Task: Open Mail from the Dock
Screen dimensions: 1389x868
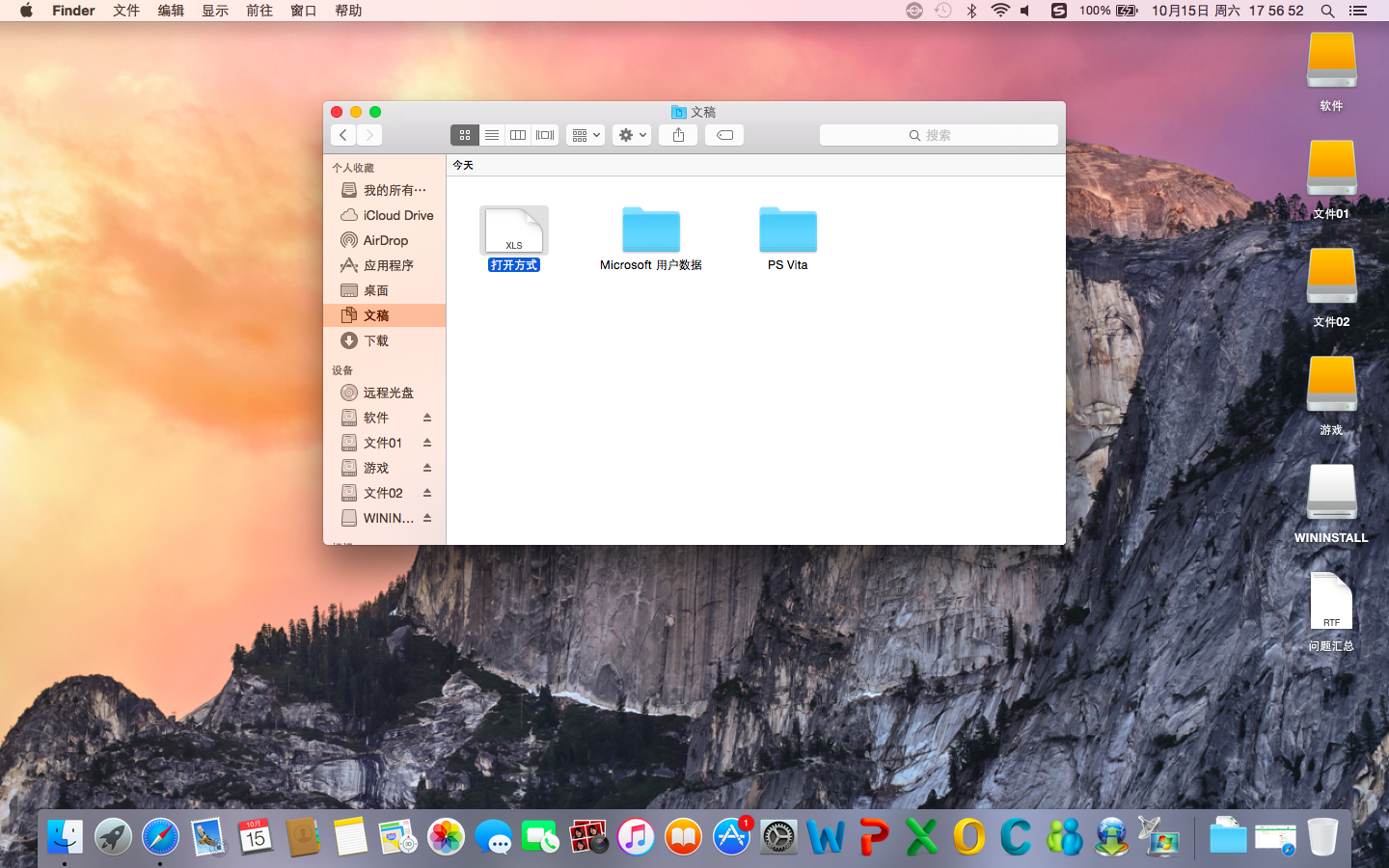Action: 208,836
